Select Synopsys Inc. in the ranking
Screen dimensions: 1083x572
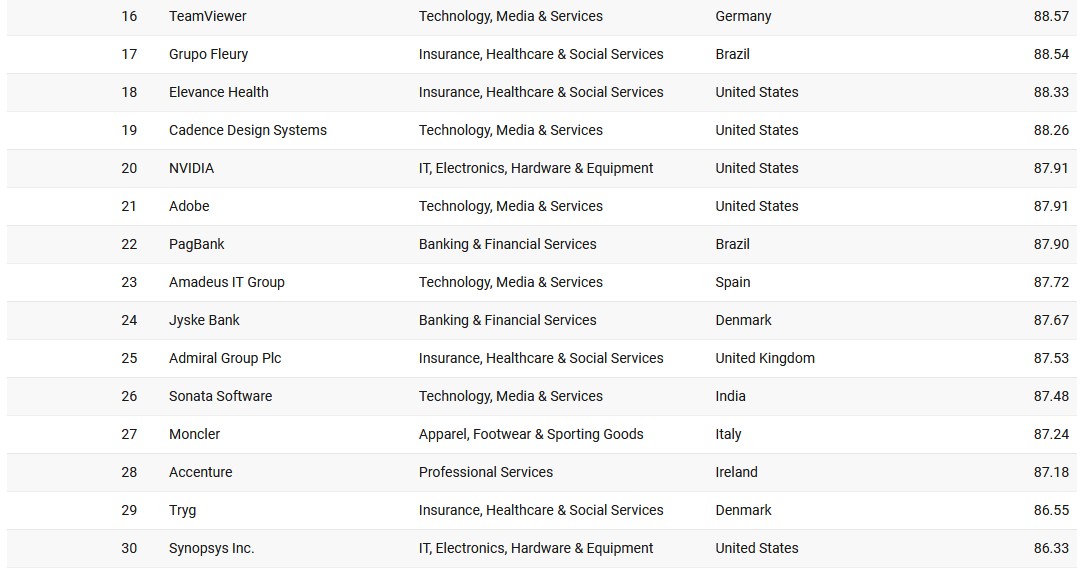pyautogui.click(x=211, y=548)
